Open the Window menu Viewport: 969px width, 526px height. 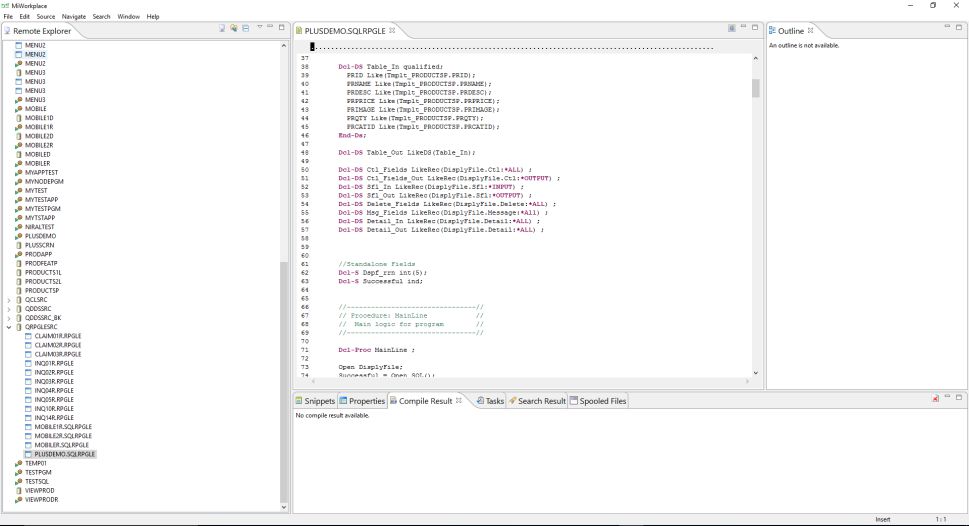click(129, 17)
